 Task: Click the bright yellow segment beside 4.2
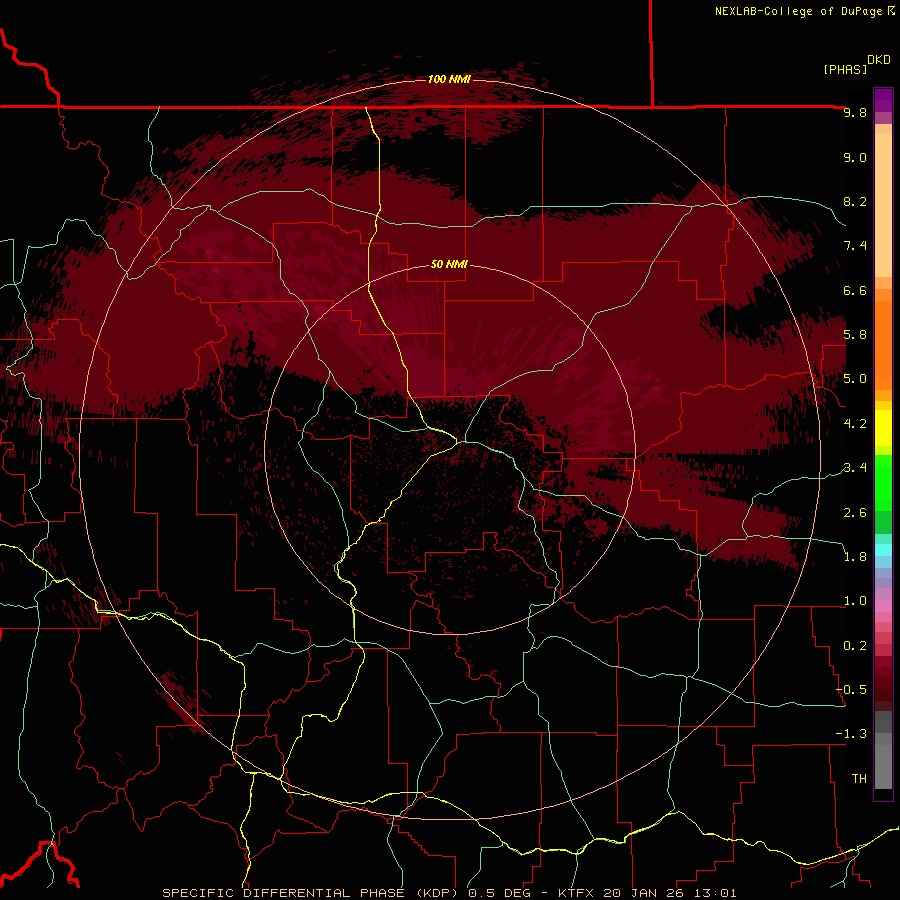[883, 428]
